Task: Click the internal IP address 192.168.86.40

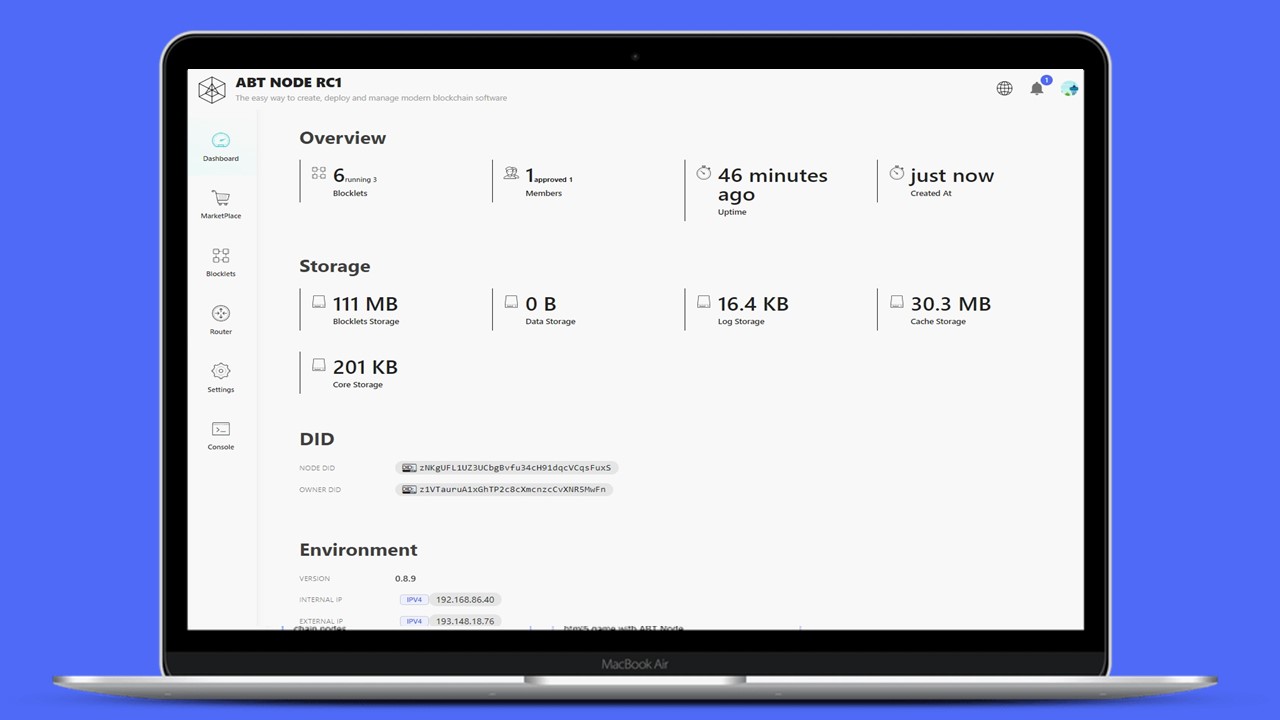Action: tap(465, 600)
